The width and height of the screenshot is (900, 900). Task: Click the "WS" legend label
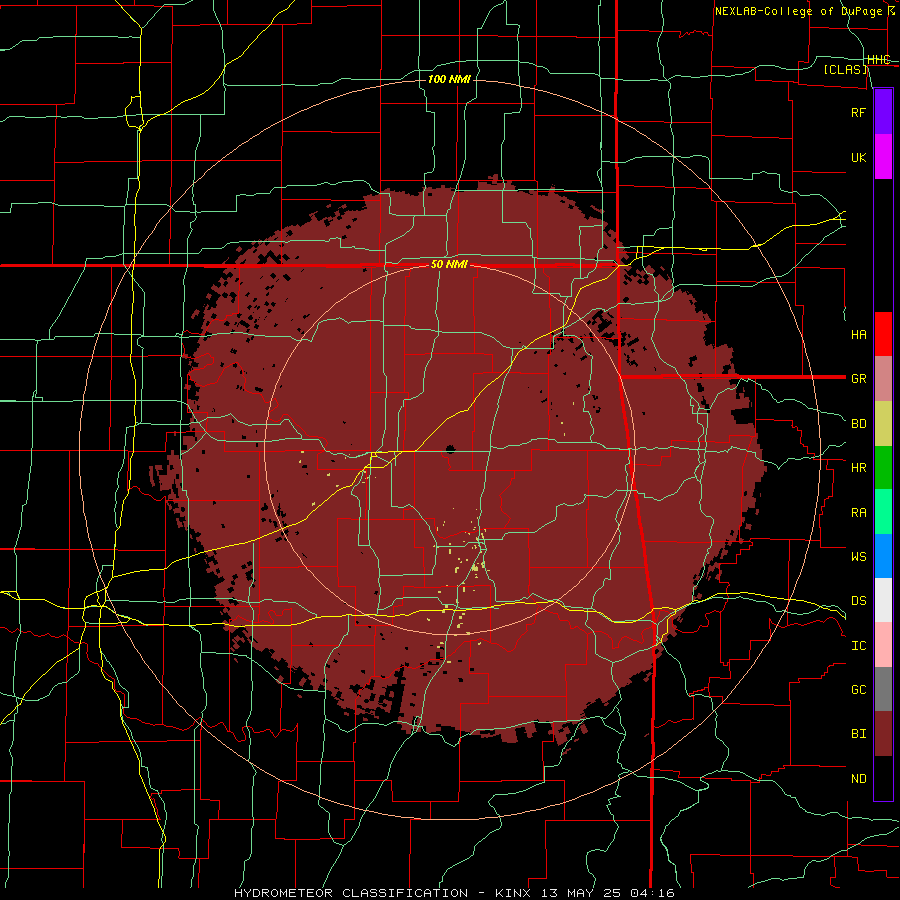coord(858,557)
